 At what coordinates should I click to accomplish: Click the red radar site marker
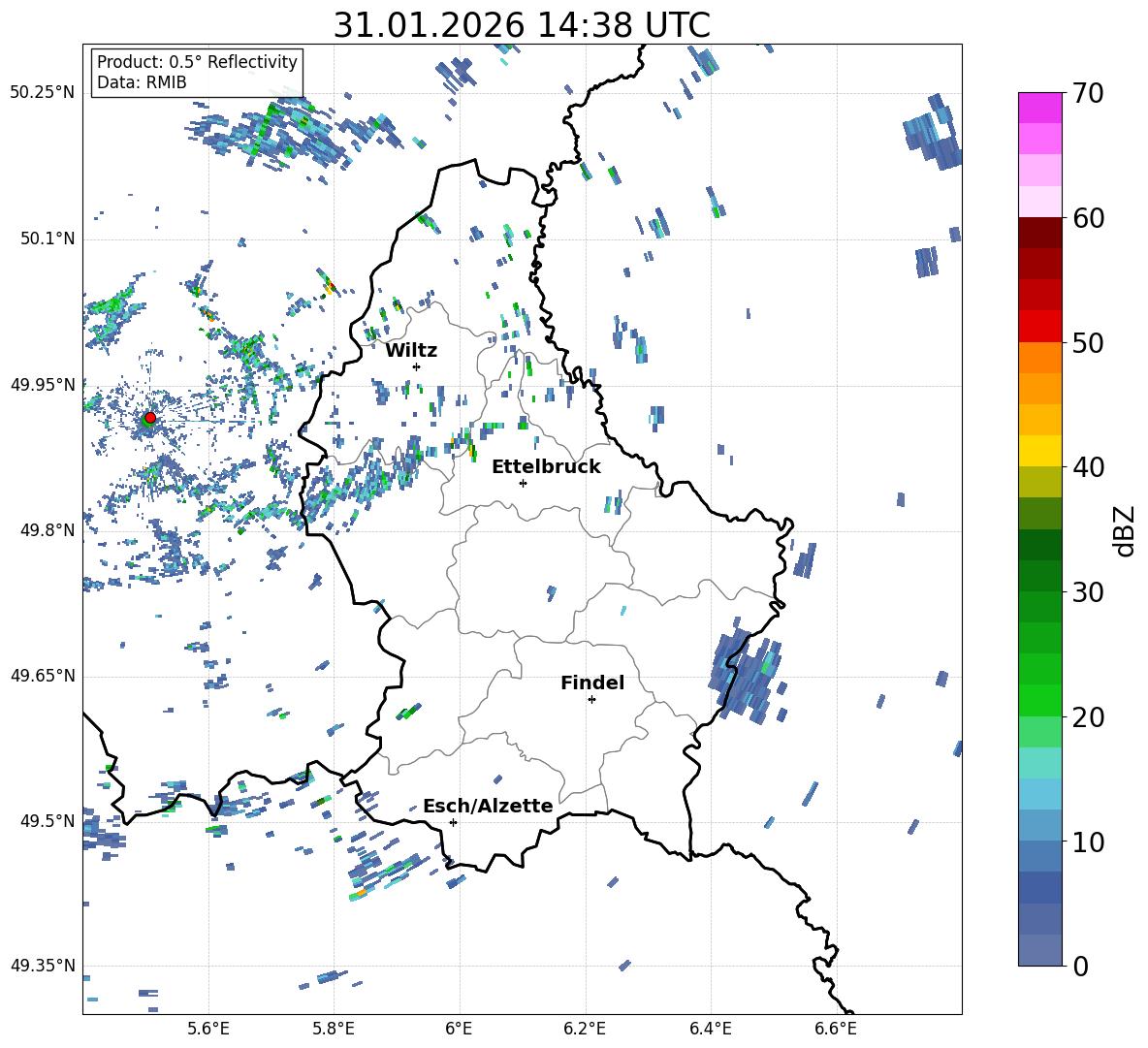click(149, 418)
